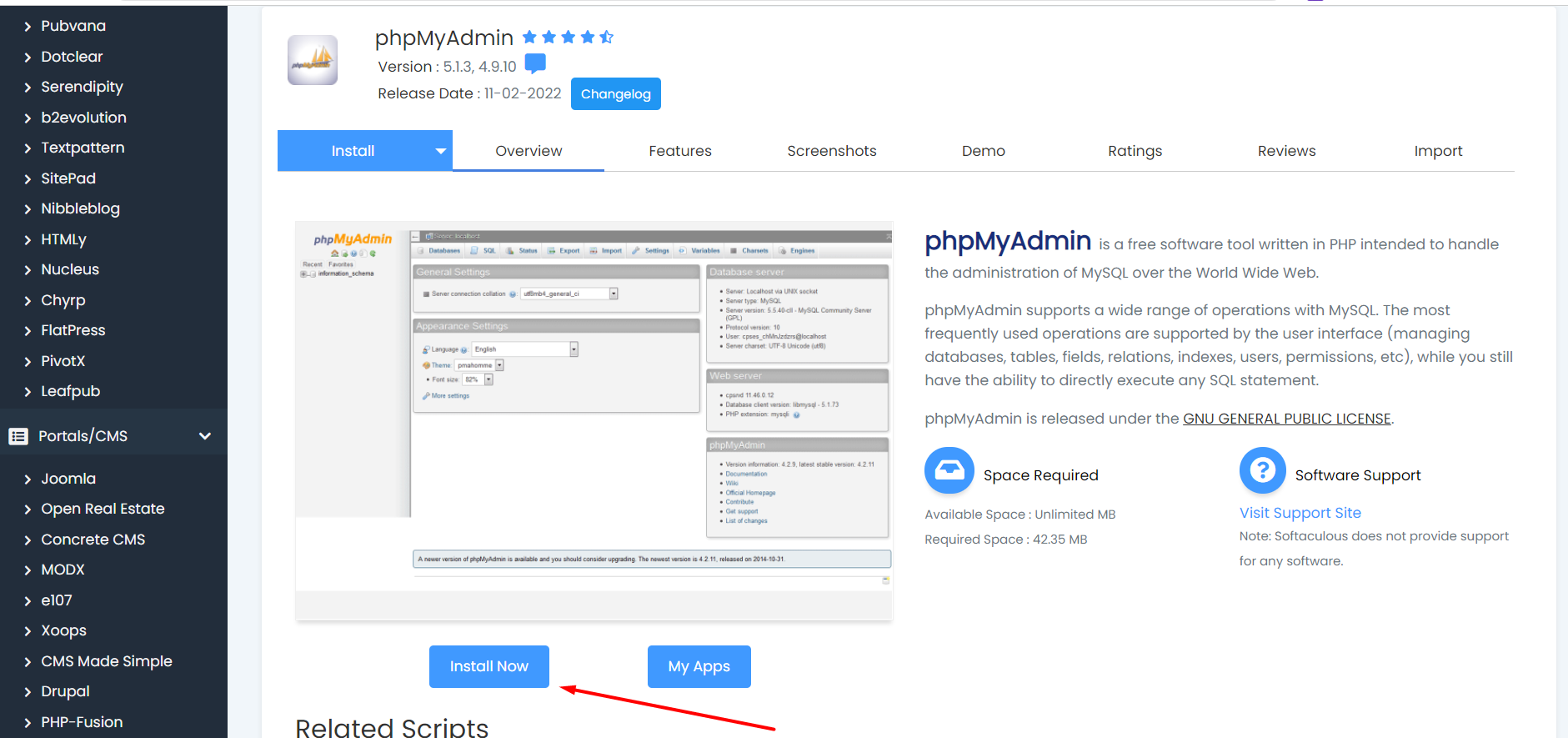
Task: Select Nibbleblog in the sidebar
Action: coord(81,208)
